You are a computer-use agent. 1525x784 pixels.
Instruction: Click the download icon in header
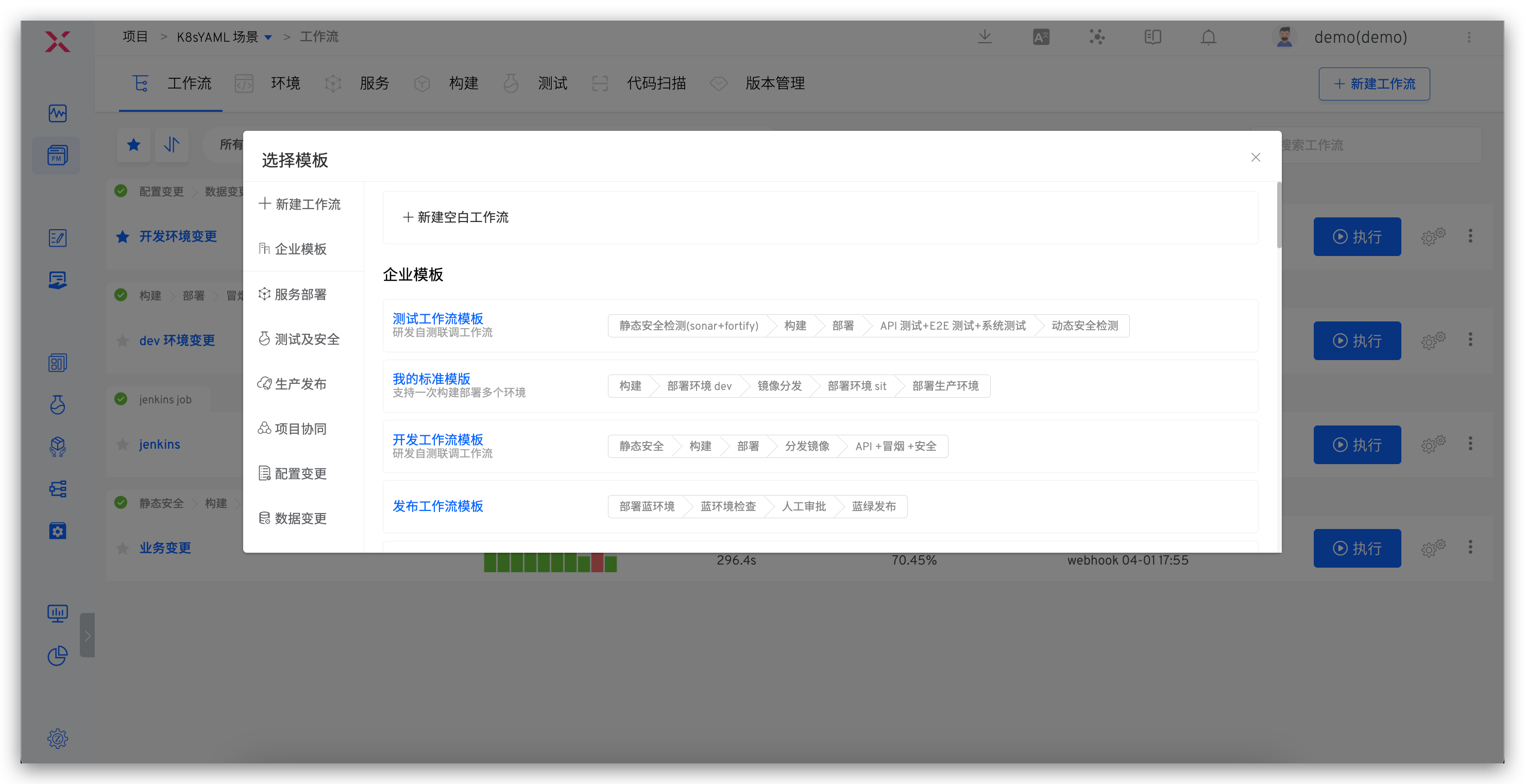pyautogui.click(x=985, y=37)
